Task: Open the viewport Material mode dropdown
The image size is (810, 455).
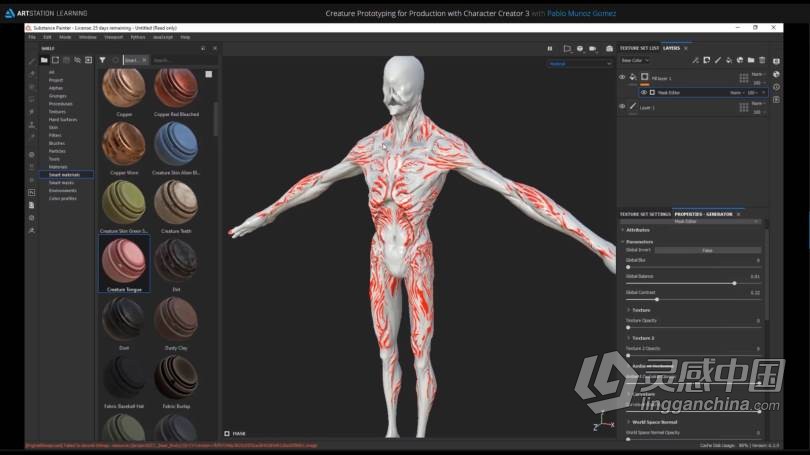Action: point(580,64)
